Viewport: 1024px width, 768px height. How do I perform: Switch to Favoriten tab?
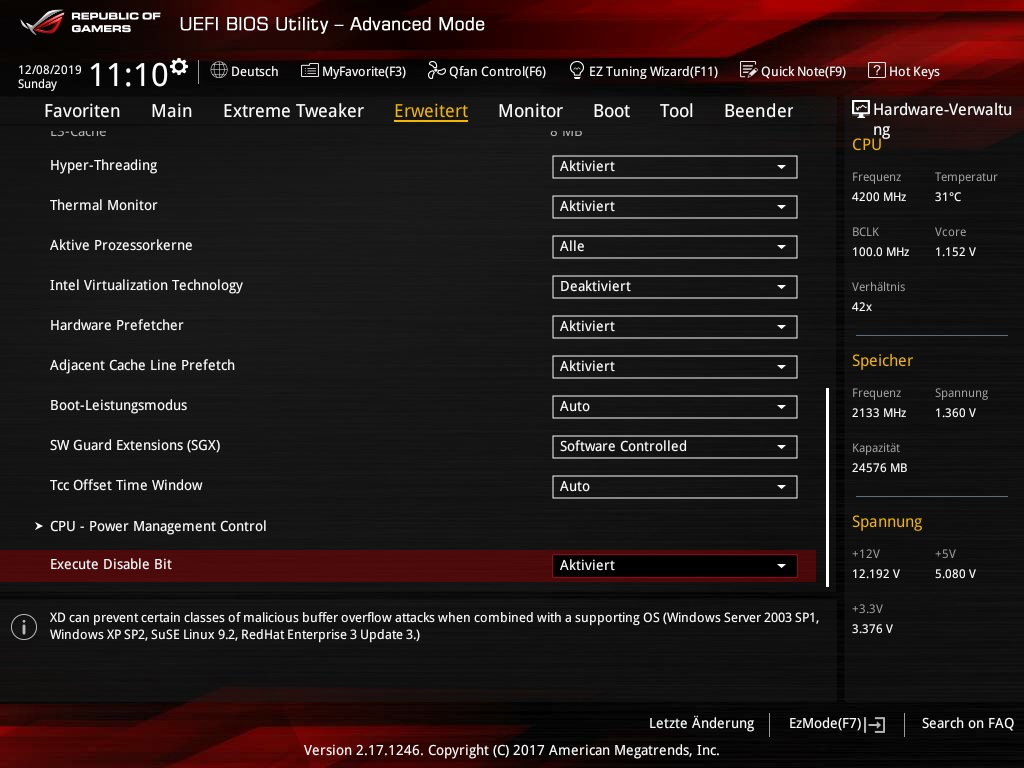tap(82, 110)
